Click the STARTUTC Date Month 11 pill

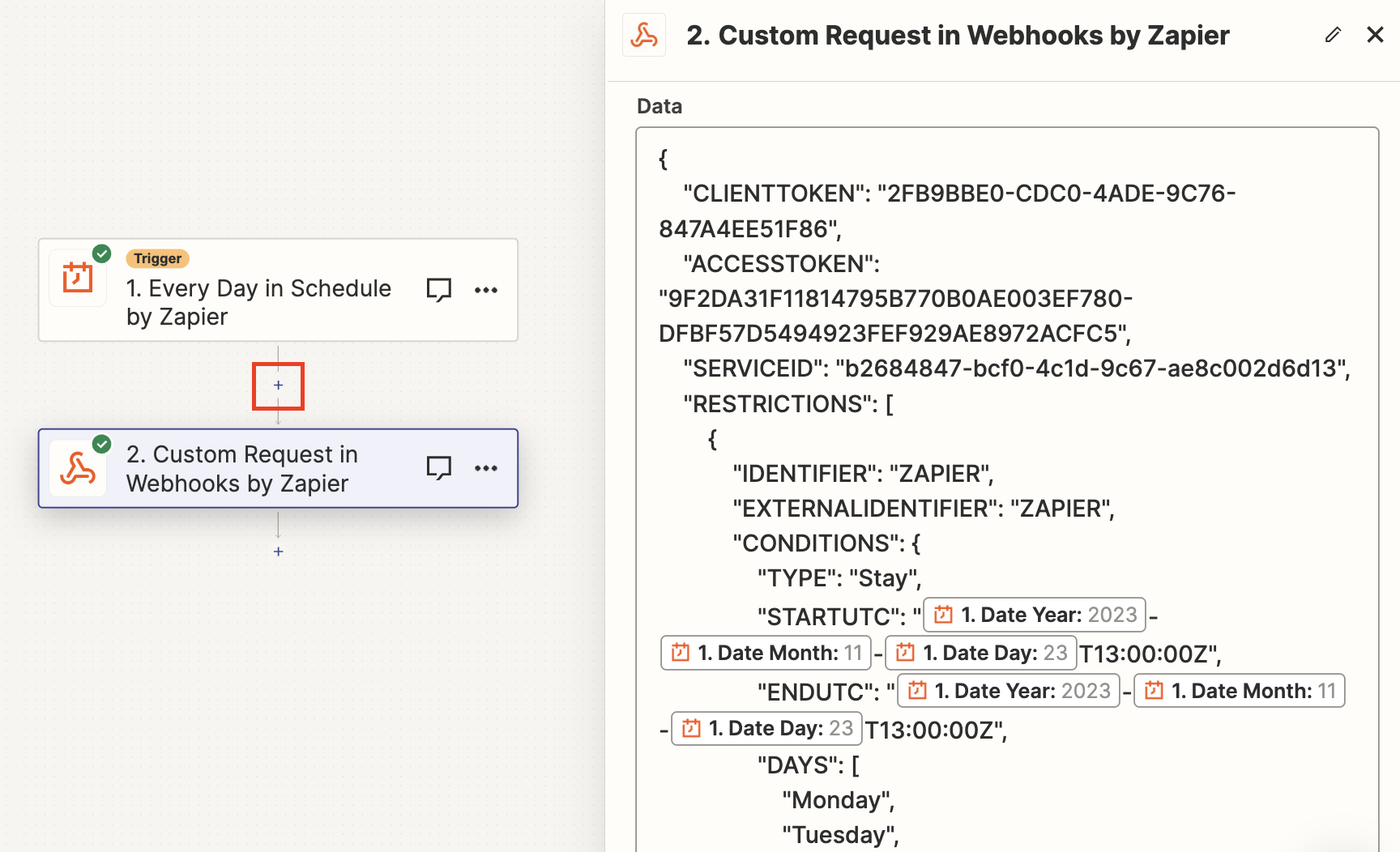(766, 653)
